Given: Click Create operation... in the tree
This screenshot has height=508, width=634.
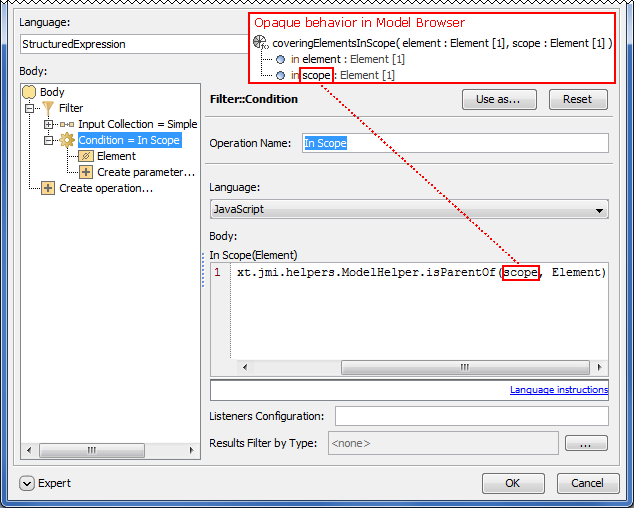Looking at the screenshot, I should pyautogui.click(x=106, y=188).
